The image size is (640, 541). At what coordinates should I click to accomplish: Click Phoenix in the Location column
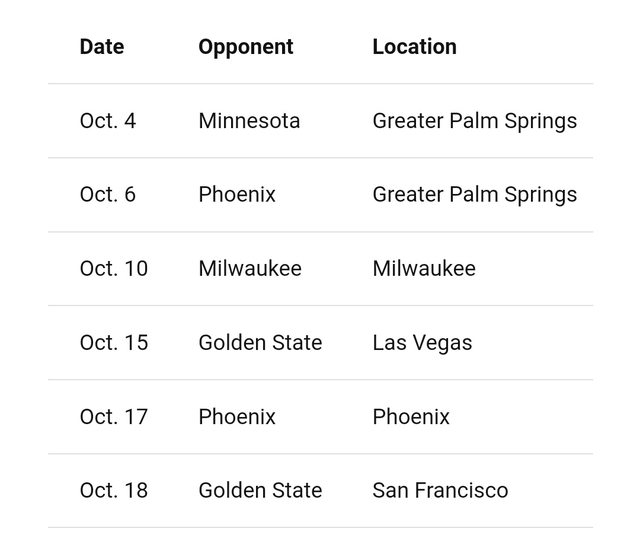(411, 417)
